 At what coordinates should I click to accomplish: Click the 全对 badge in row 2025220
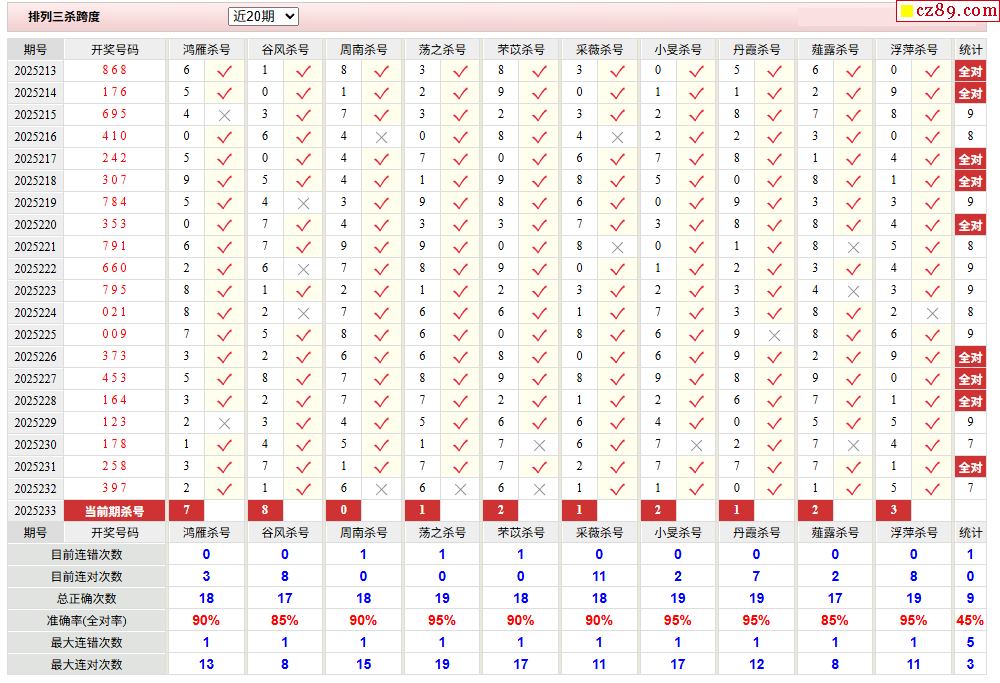[970, 225]
